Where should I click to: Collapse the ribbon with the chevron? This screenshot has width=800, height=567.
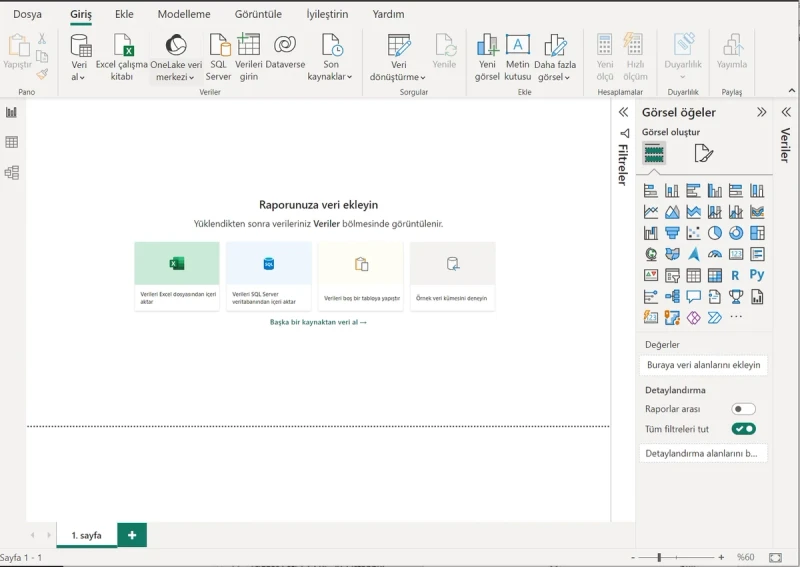point(791,90)
